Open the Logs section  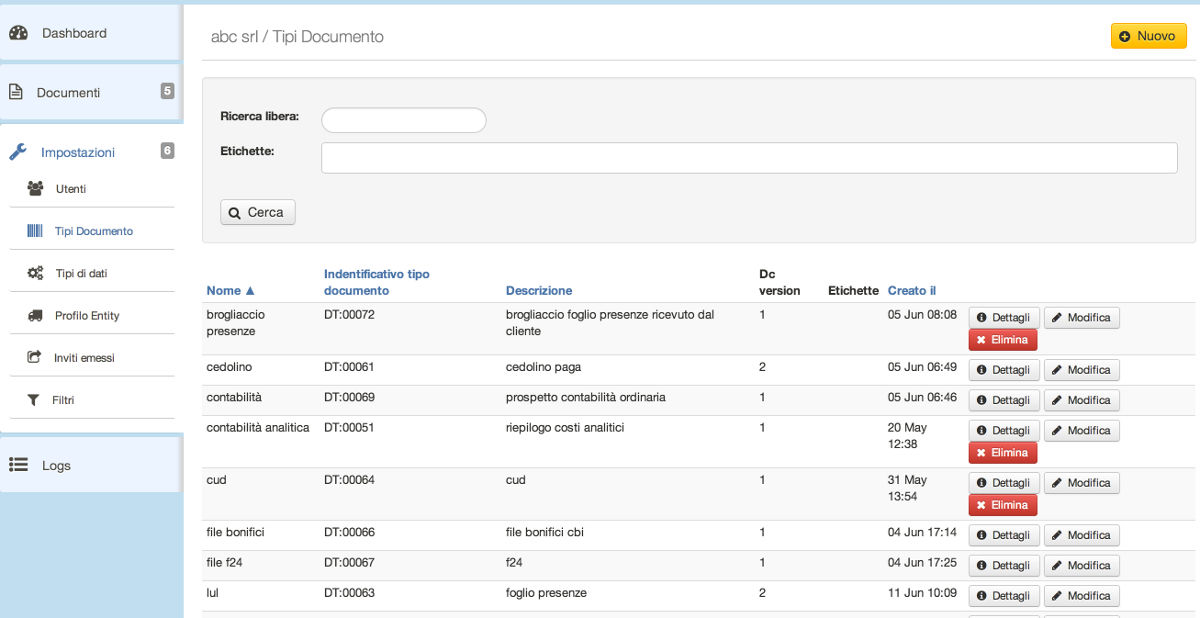(90, 465)
